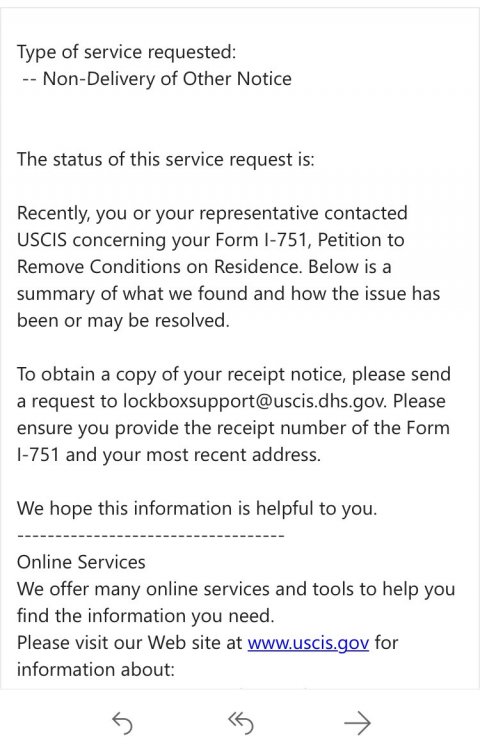The height and width of the screenshot is (750, 480).
Task: Click the lockboxsupport@uscis.dhs.gov email address
Action: [x=254, y=401]
